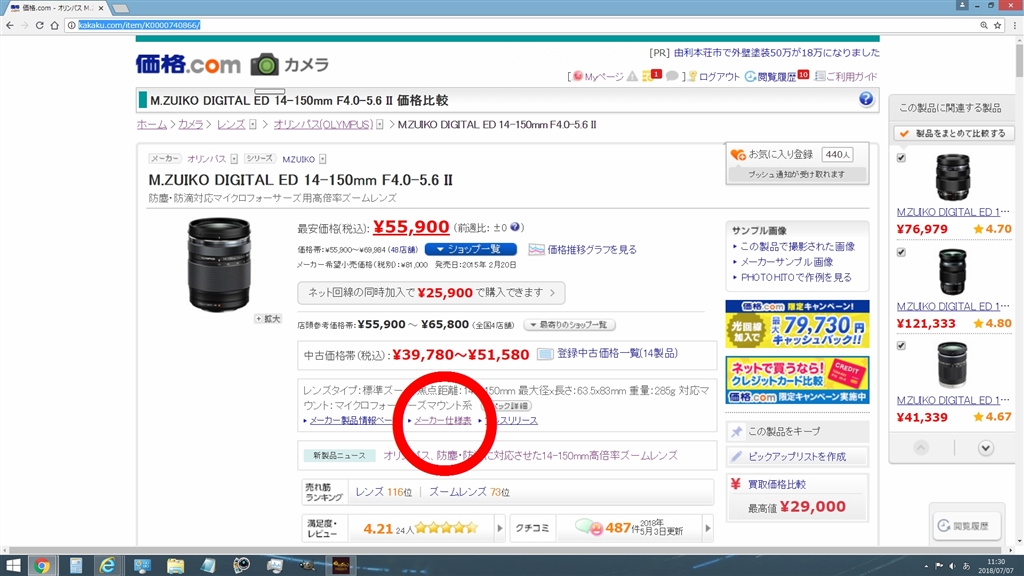
Task: Uncheck the ¥76,979 related product checkbox
Action: coord(901,158)
